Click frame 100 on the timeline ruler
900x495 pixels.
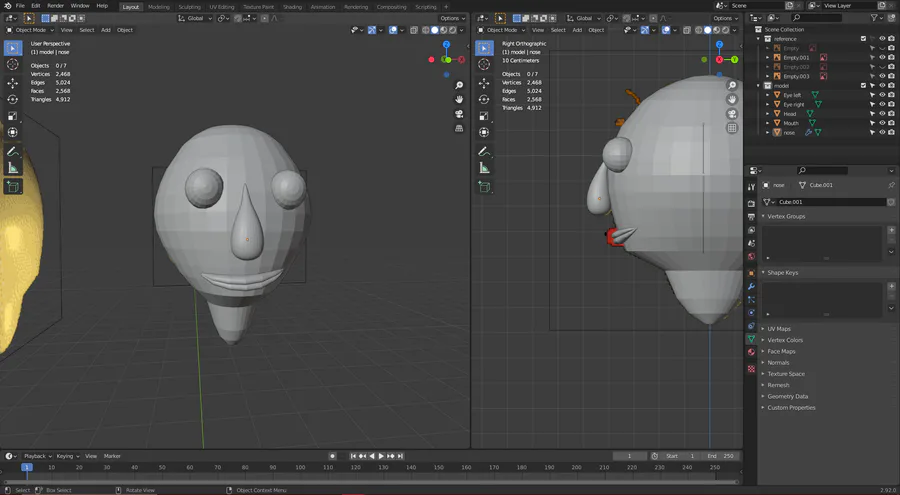pos(301,467)
